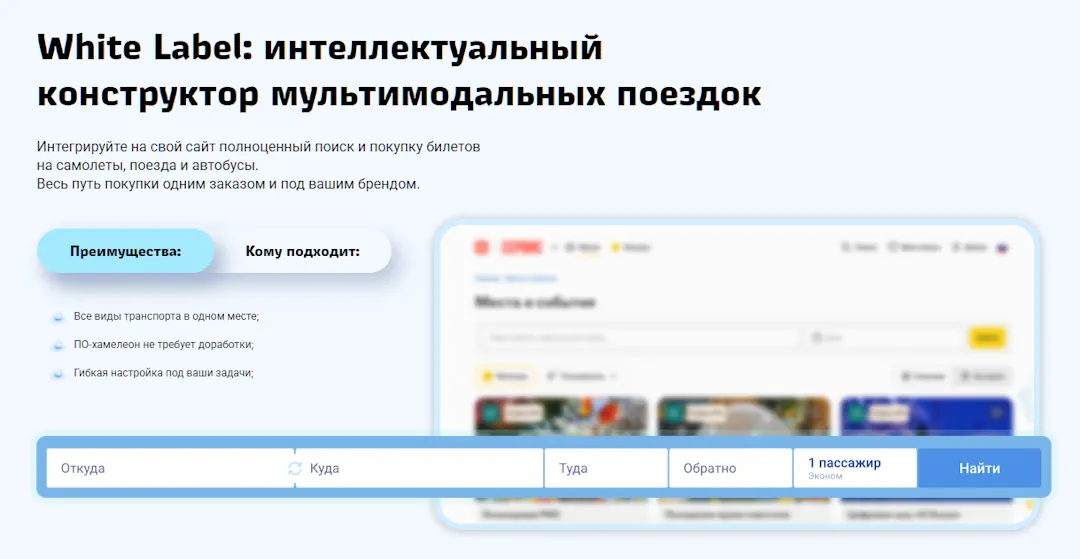Select the yellow highlighted filter chip in the preview

505,377
